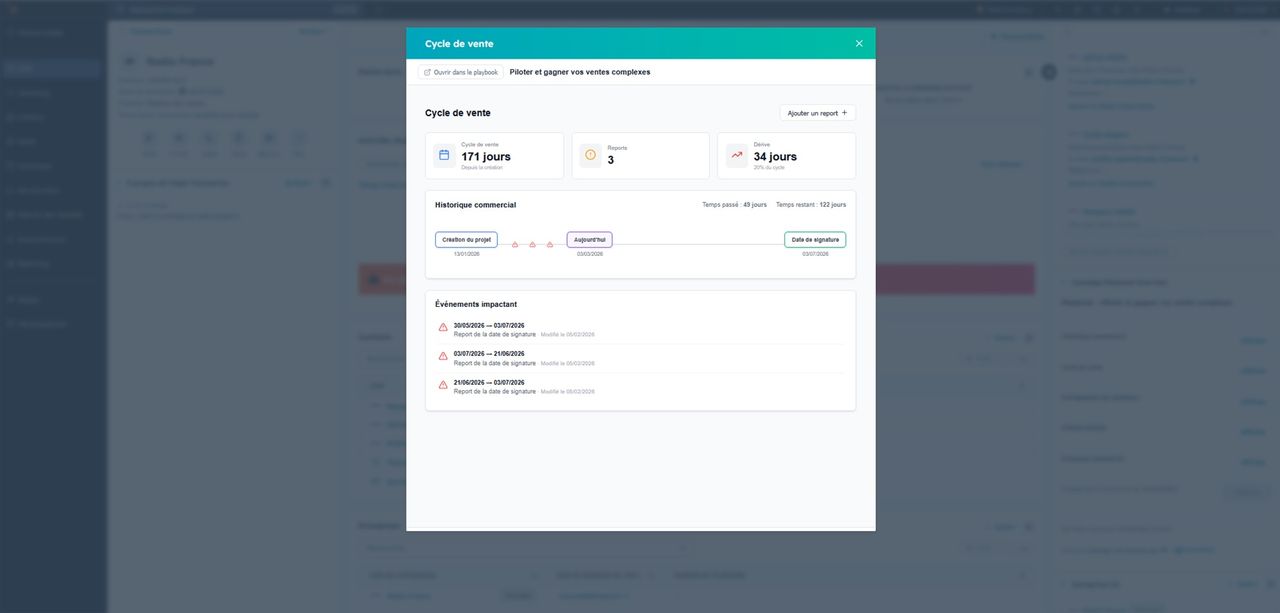Image resolution: width=1280 pixels, height=613 pixels.
Task: Click the warning triangle beside the 03/07/2026 report
Action: [441, 354]
